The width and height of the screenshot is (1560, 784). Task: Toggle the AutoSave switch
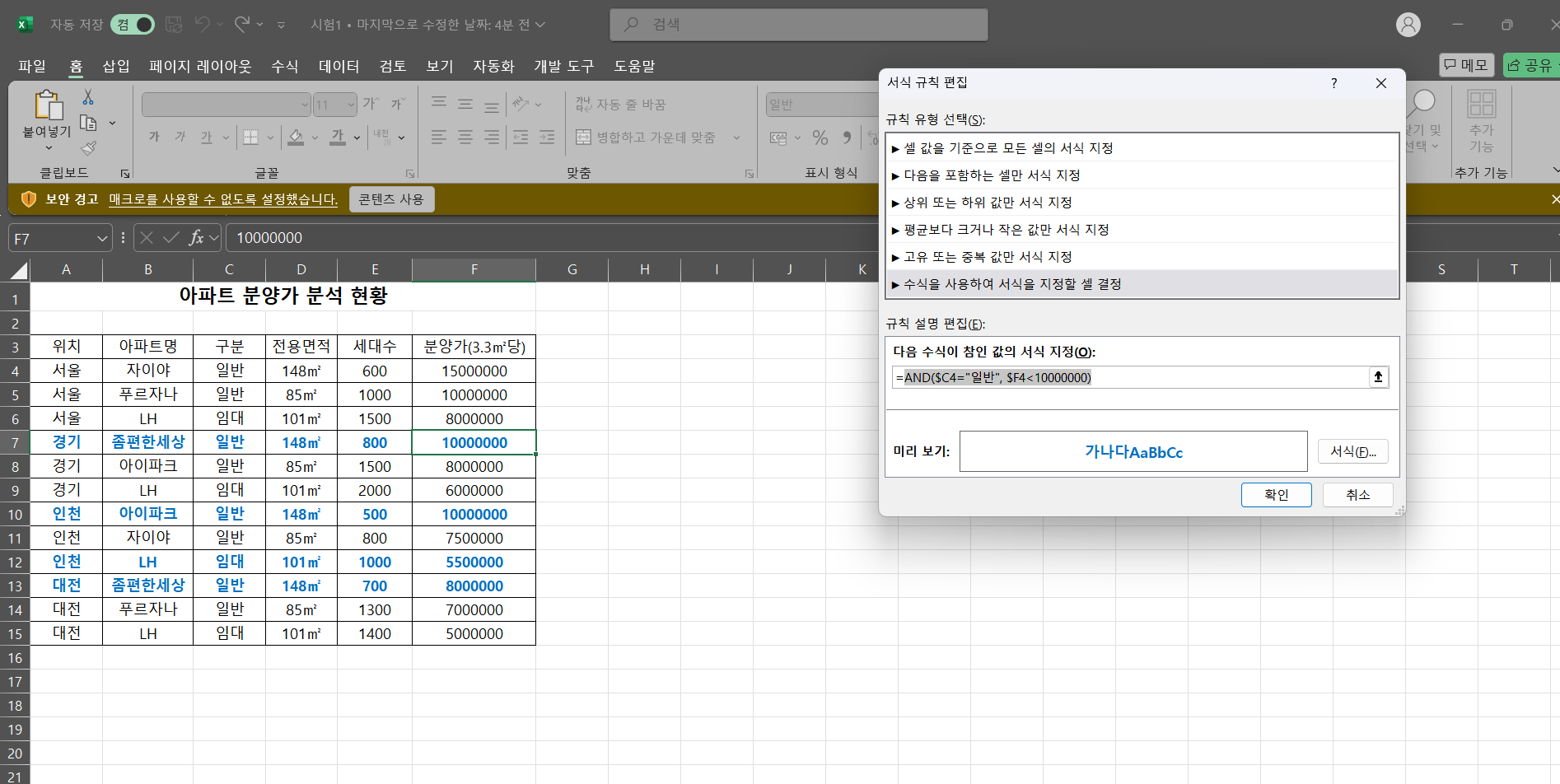click(x=133, y=25)
